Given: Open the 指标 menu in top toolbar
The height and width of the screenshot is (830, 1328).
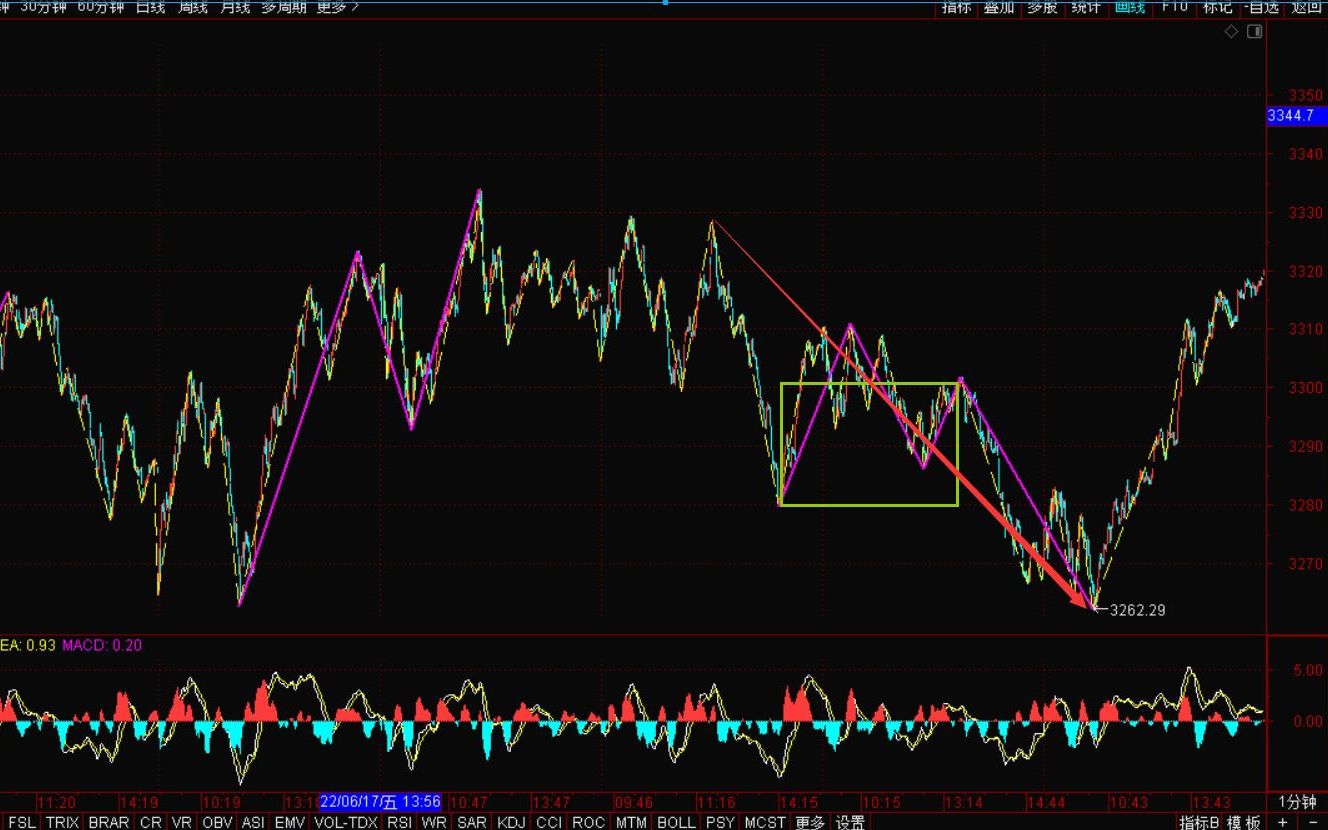Looking at the screenshot, I should click(957, 6).
